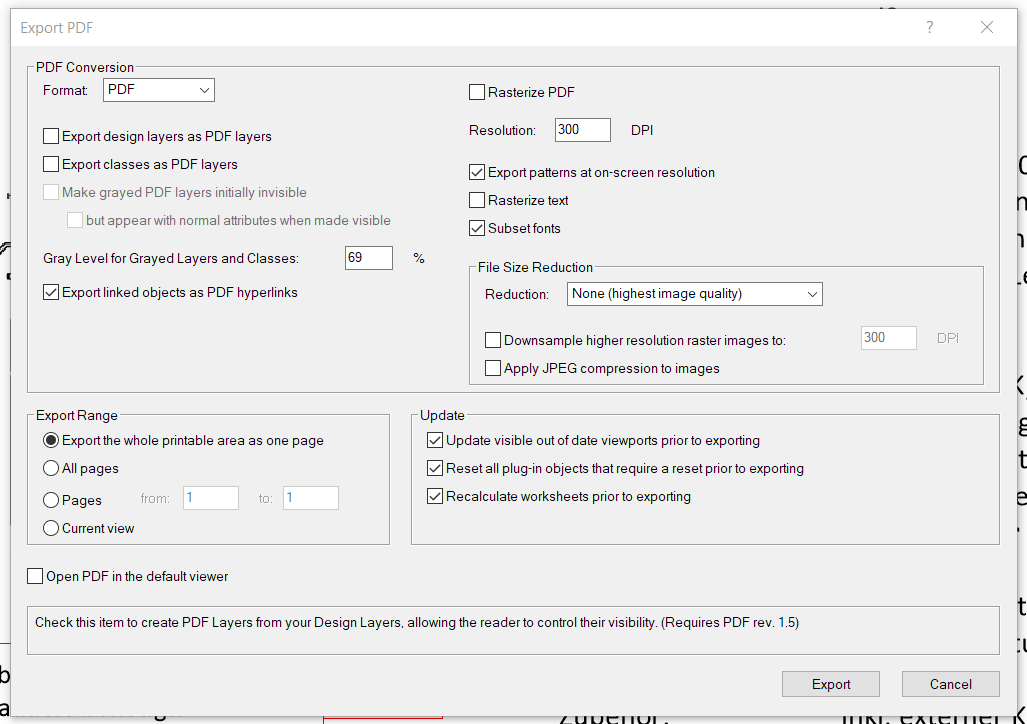
Task: Enable Open PDF in the default viewer
Action: point(35,576)
